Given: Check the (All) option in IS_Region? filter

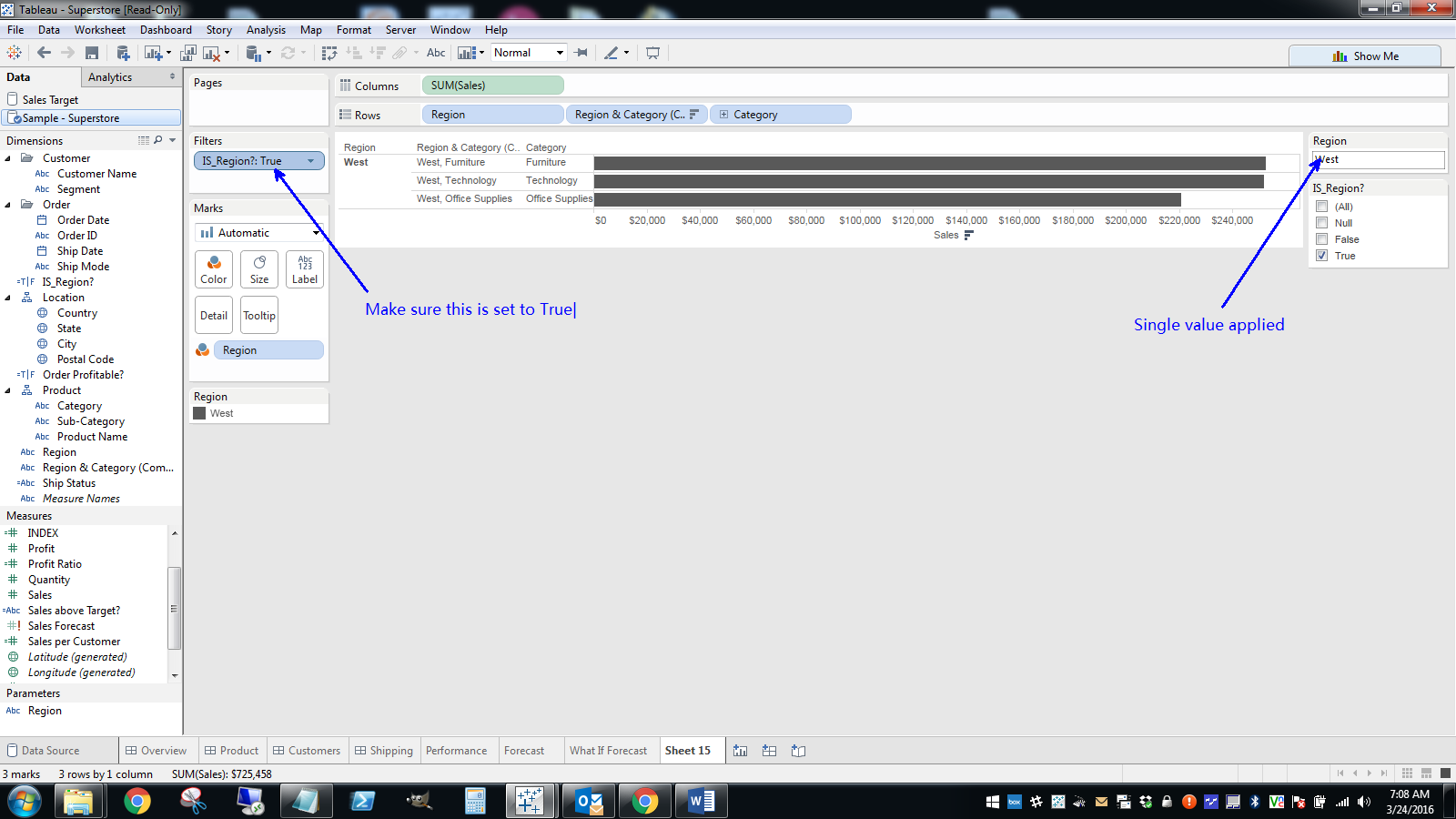Looking at the screenshot, I should click(x=1322, y=206).
